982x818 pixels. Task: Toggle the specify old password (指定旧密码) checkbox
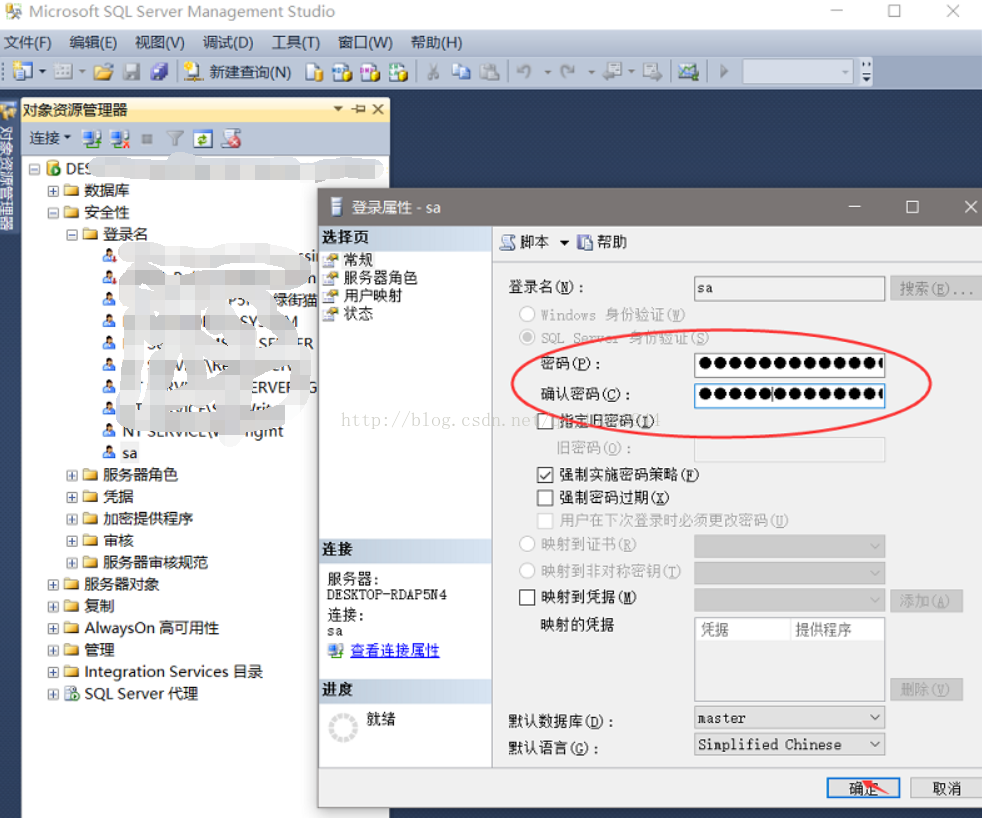(x=545, y=422)
